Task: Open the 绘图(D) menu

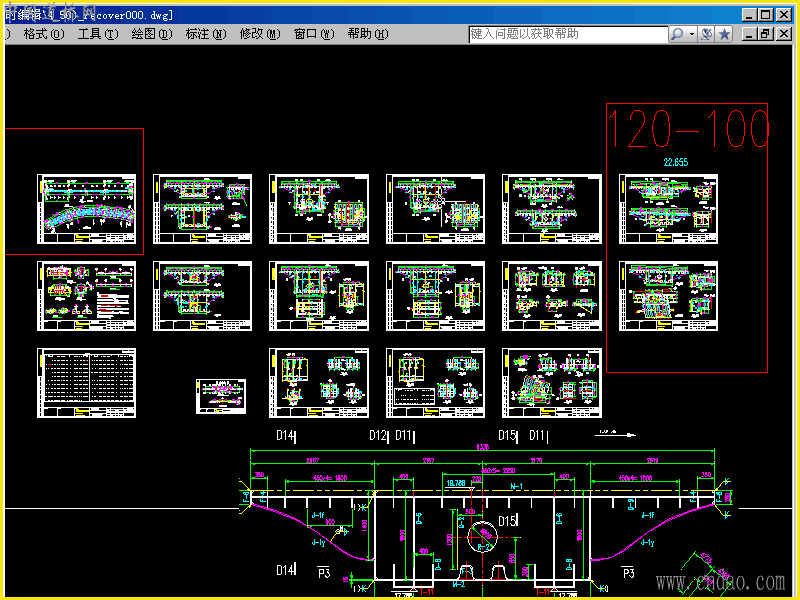Action: [152, 34]
